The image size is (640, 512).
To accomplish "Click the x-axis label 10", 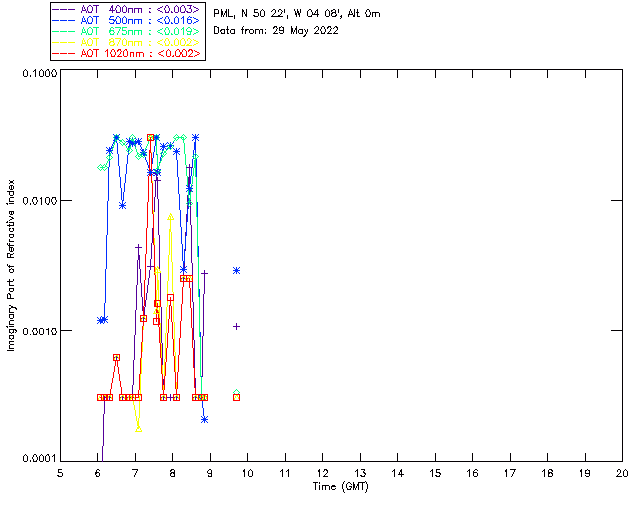I will 248,473.
